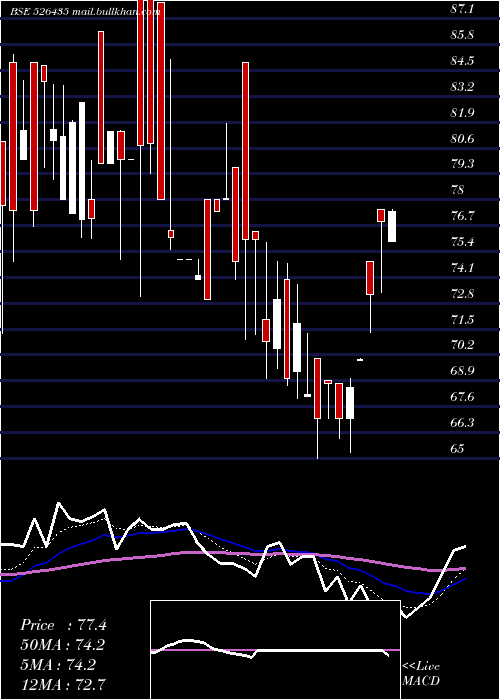The image size is (500, 700).
Task: Click the 78 price axis label
Action: [458, 190]
